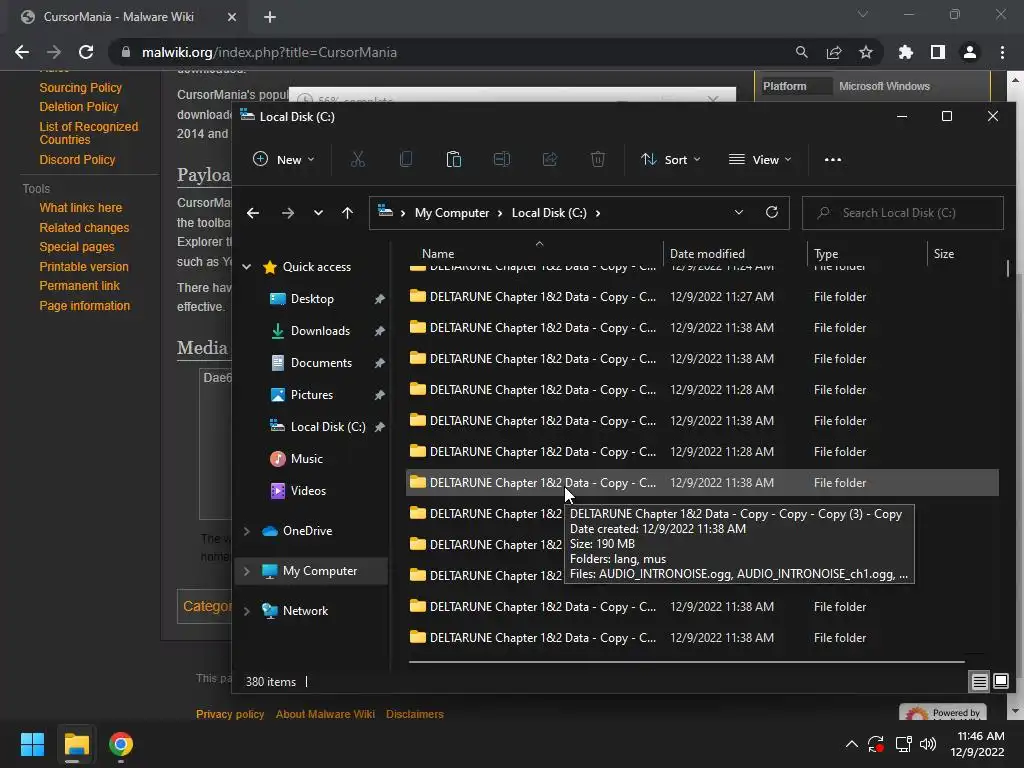This screenshot has width=1024, height=768.
Task: Select Music in Quick access
Action: [306, 459]
